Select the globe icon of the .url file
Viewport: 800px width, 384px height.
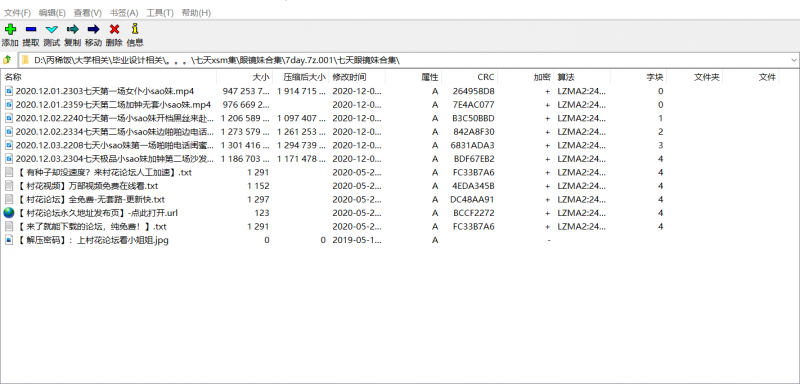[9, 213]
